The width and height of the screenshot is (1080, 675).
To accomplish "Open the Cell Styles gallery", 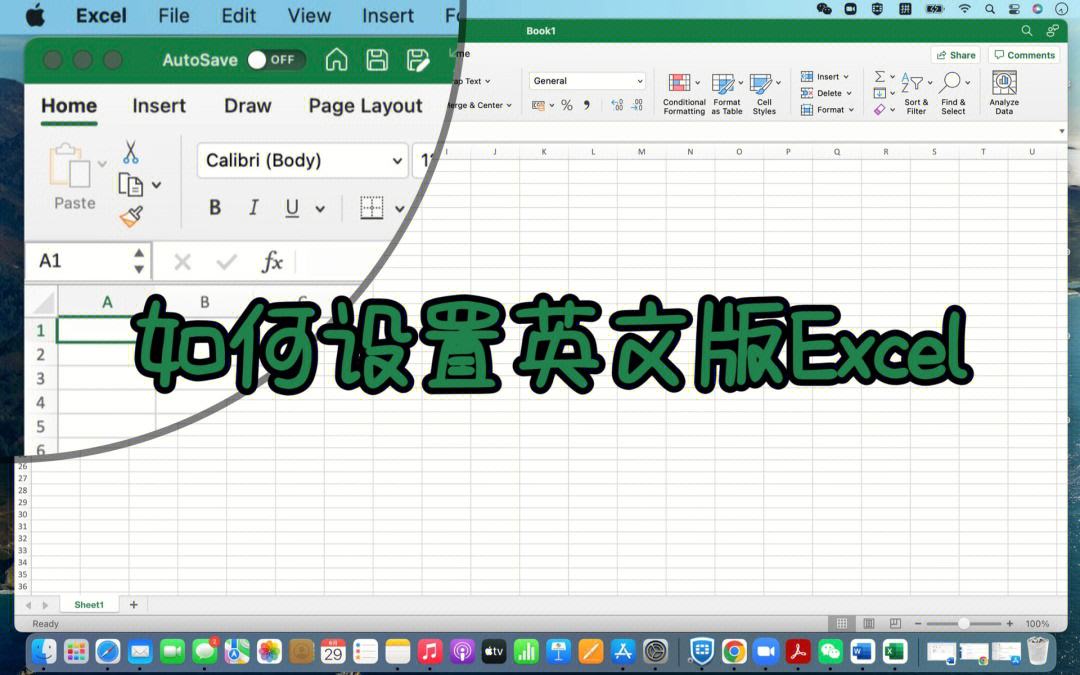I will click(x=765, y=94).
